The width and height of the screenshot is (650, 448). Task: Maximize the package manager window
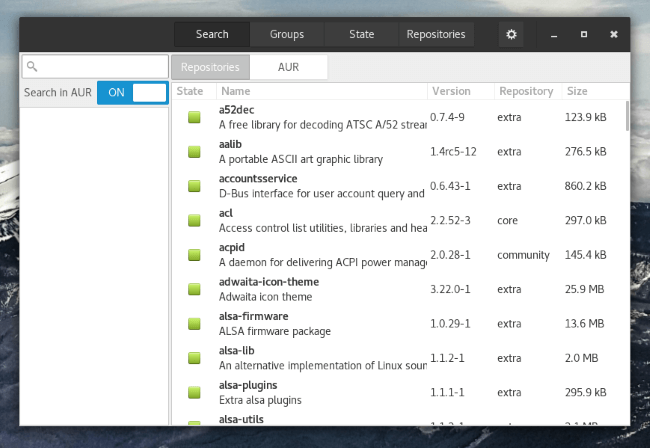click(584, 34)
